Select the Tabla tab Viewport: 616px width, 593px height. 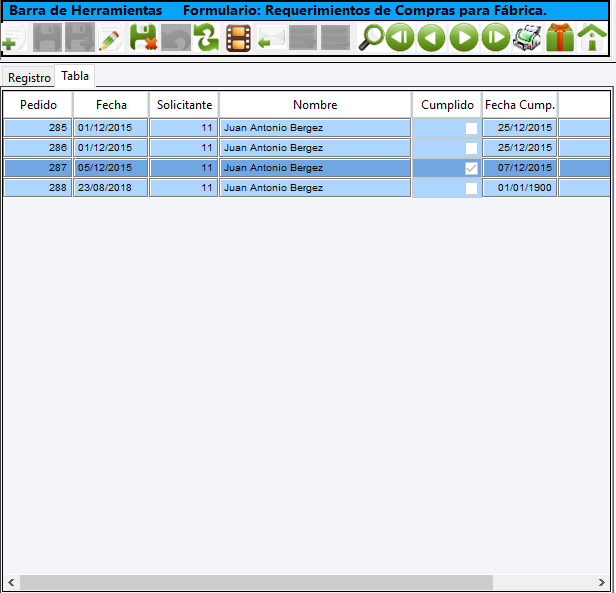(x=75, y=76)
